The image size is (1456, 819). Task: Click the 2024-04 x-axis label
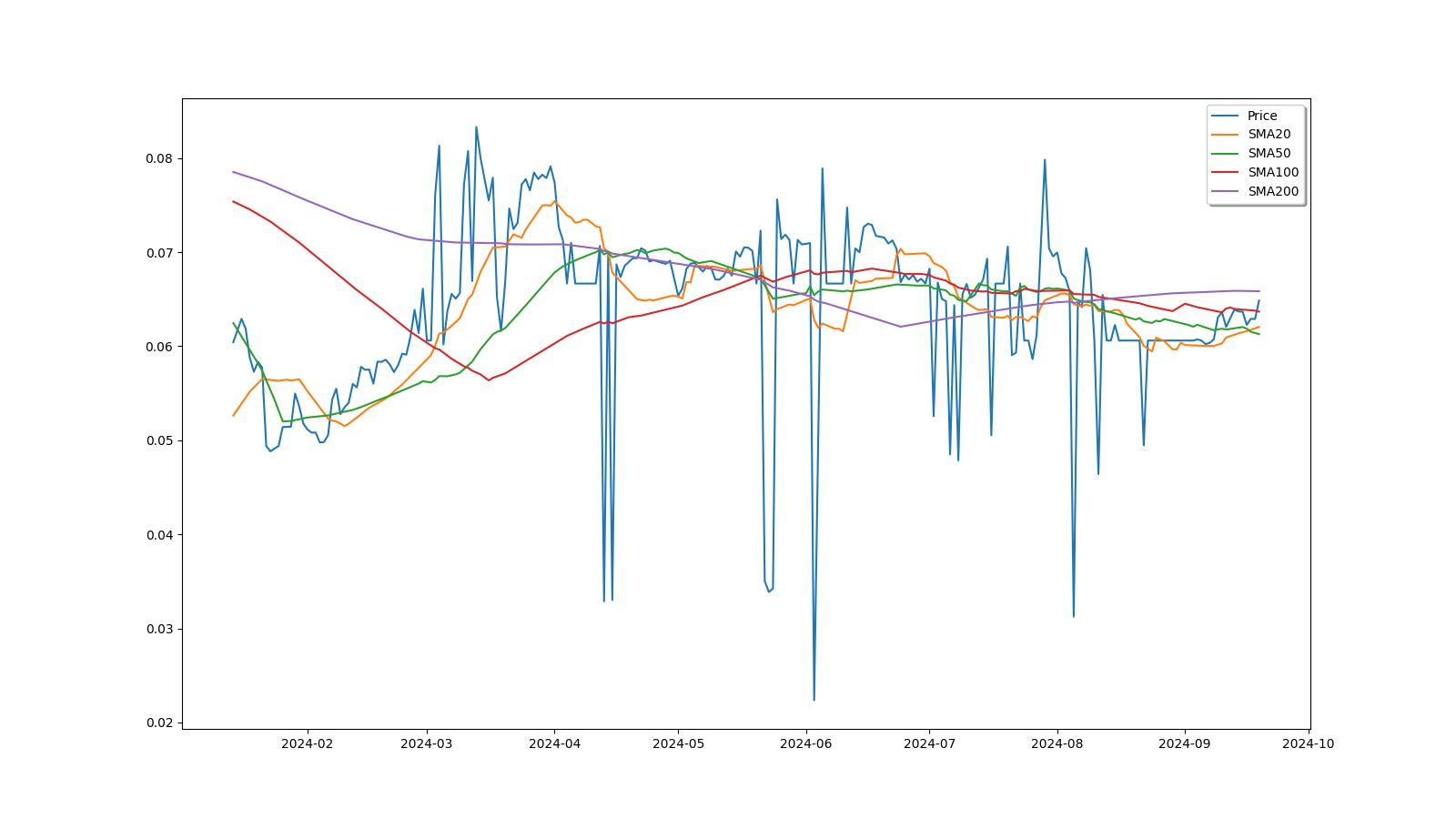pyautogui.click(x=554, y=743)
